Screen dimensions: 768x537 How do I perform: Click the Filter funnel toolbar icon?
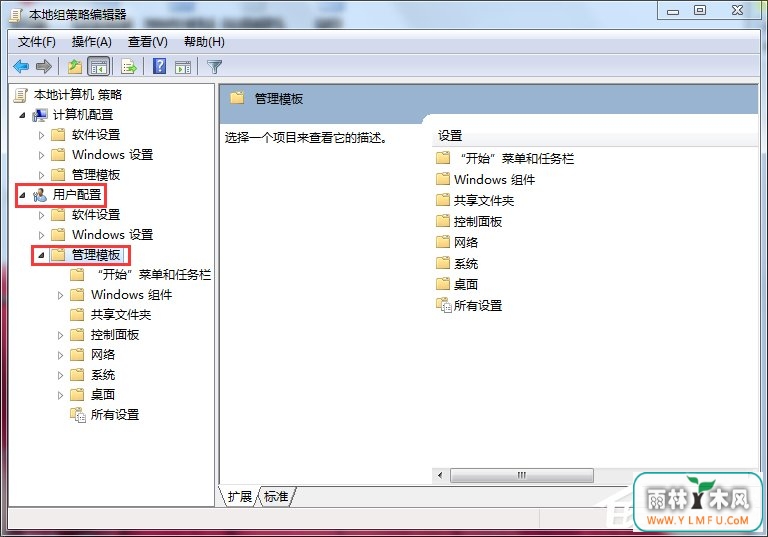[x=215, y=67]
